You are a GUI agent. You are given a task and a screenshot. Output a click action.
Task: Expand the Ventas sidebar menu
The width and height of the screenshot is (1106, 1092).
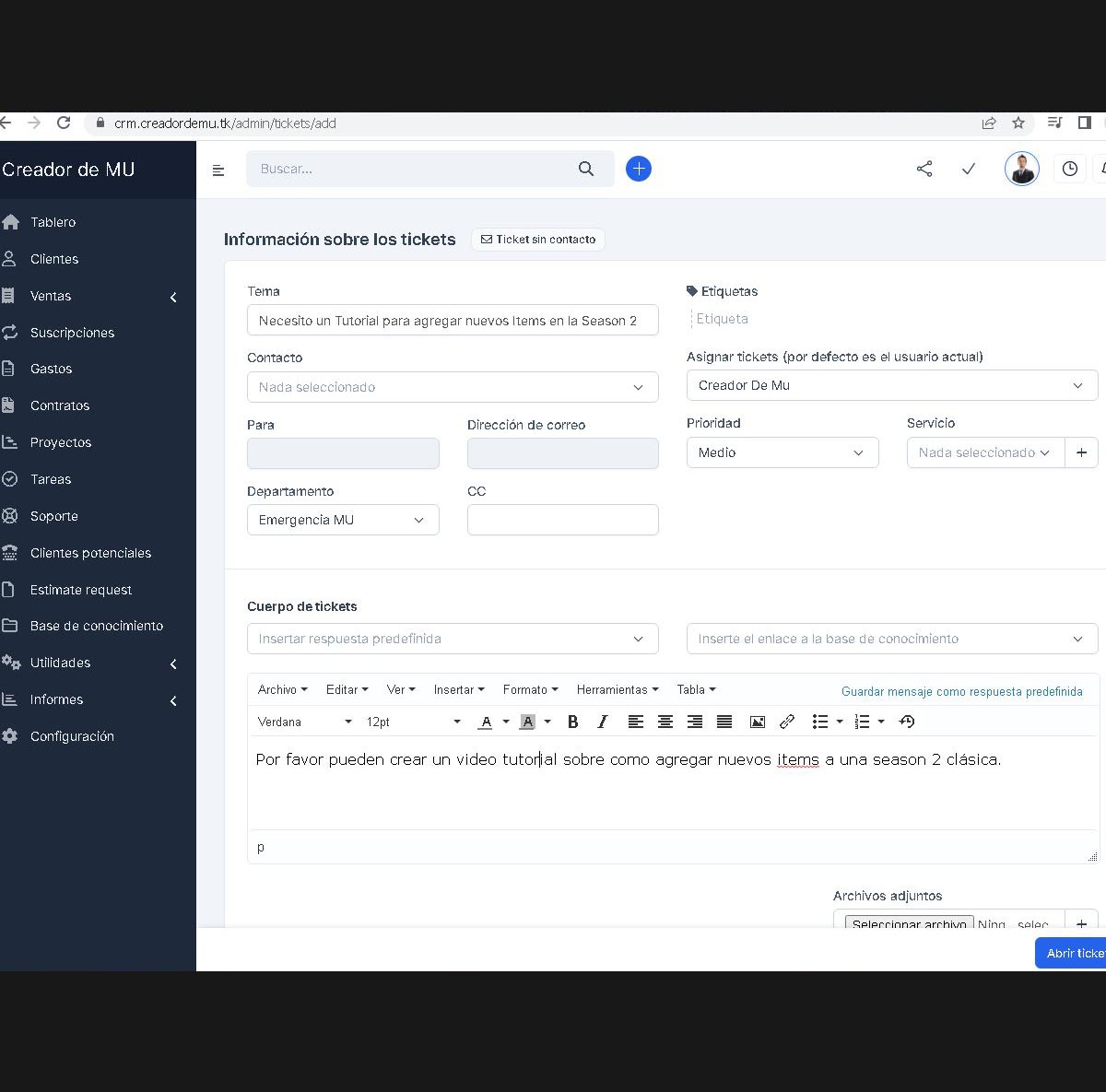pos(98,296)
